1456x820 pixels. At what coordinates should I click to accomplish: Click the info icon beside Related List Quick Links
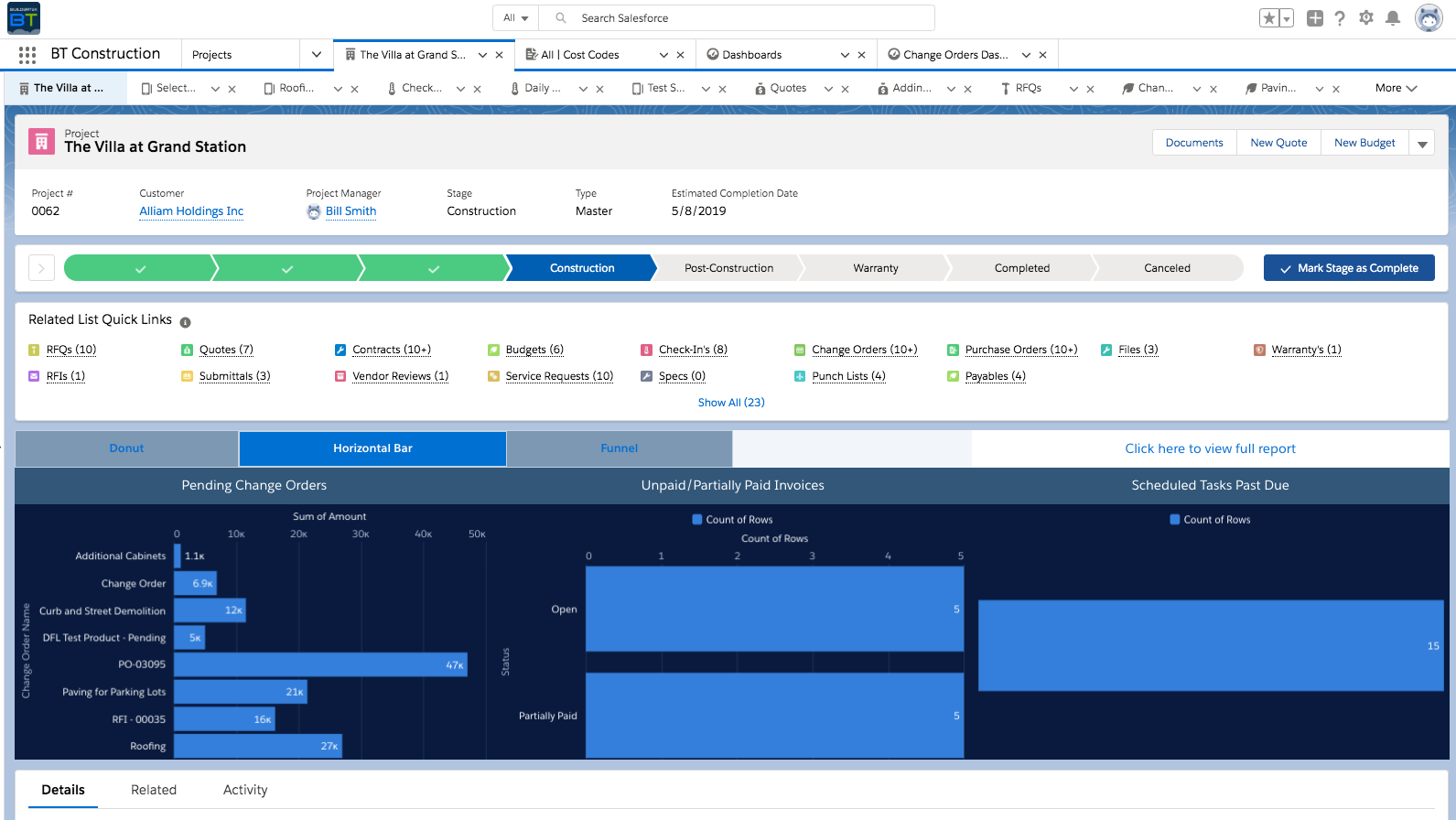[186, 322]
